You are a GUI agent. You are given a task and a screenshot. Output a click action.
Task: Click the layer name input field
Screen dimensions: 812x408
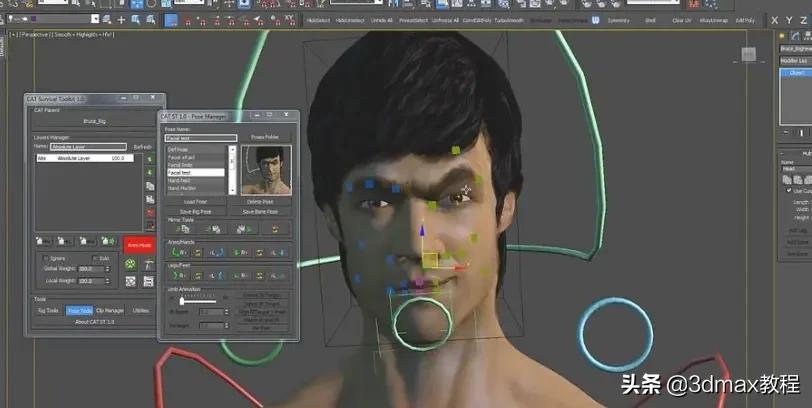(89, 147)
